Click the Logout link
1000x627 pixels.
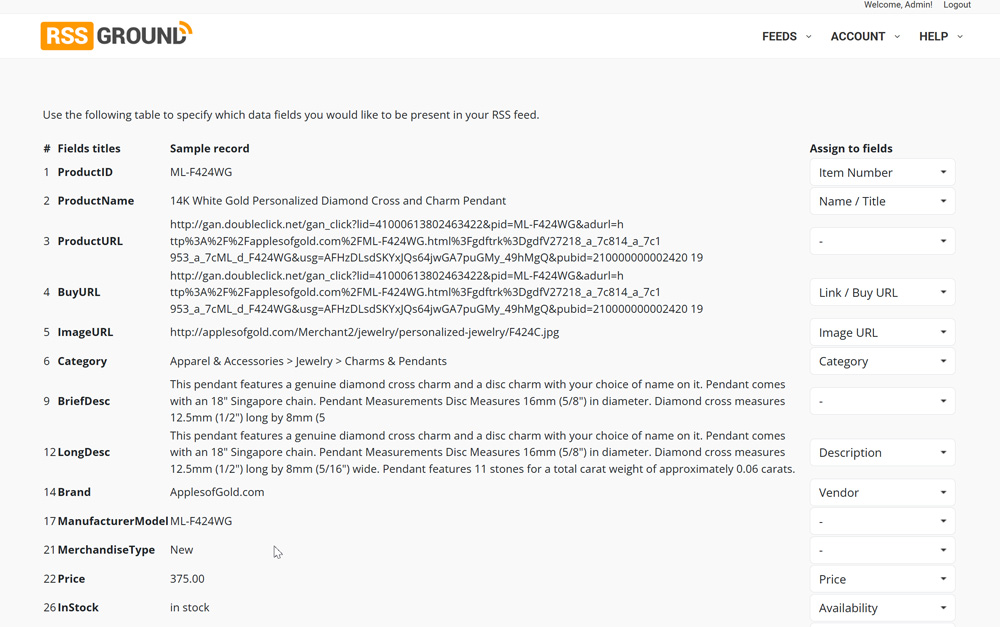(x=957, y=5)
